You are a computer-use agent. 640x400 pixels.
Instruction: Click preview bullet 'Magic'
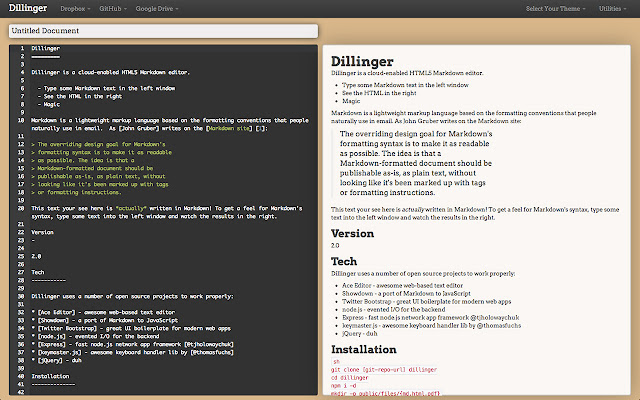(x=351, y=101)
